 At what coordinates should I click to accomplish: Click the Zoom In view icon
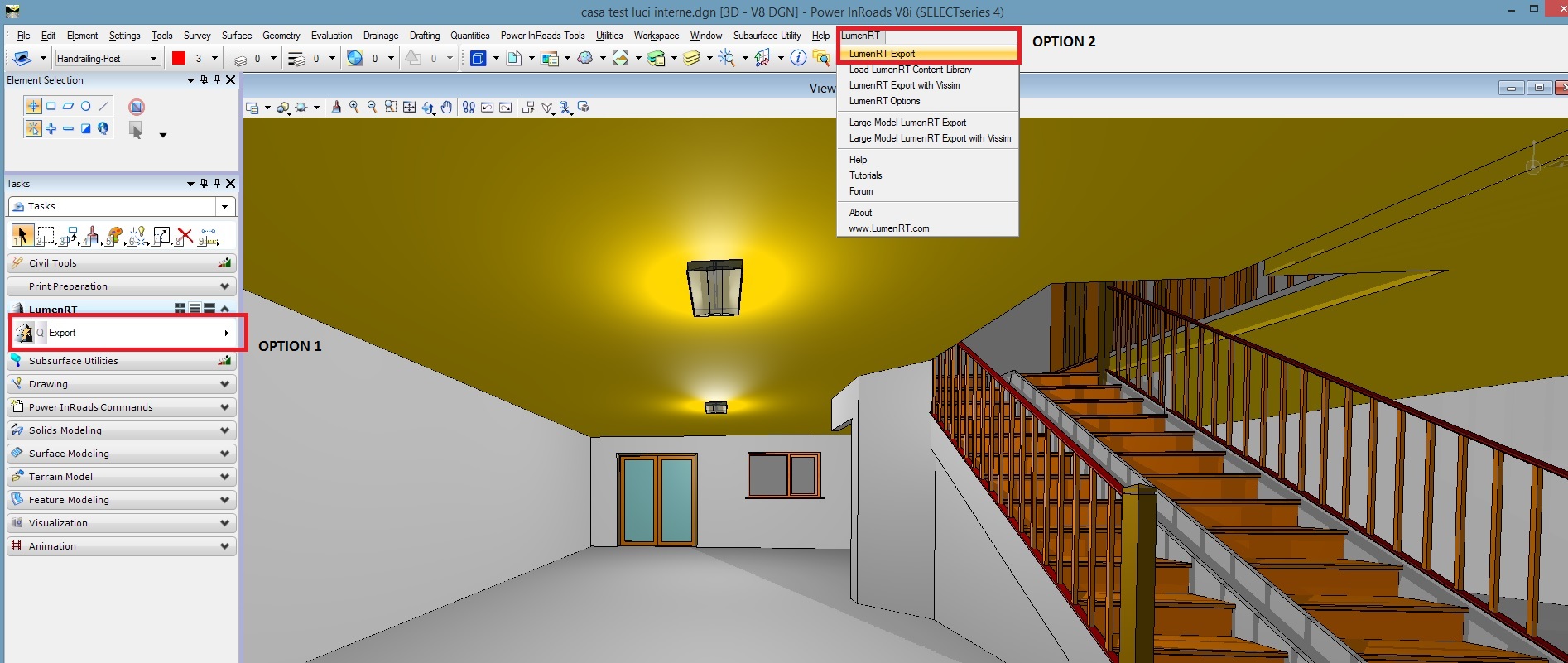[x=354, y=108]
